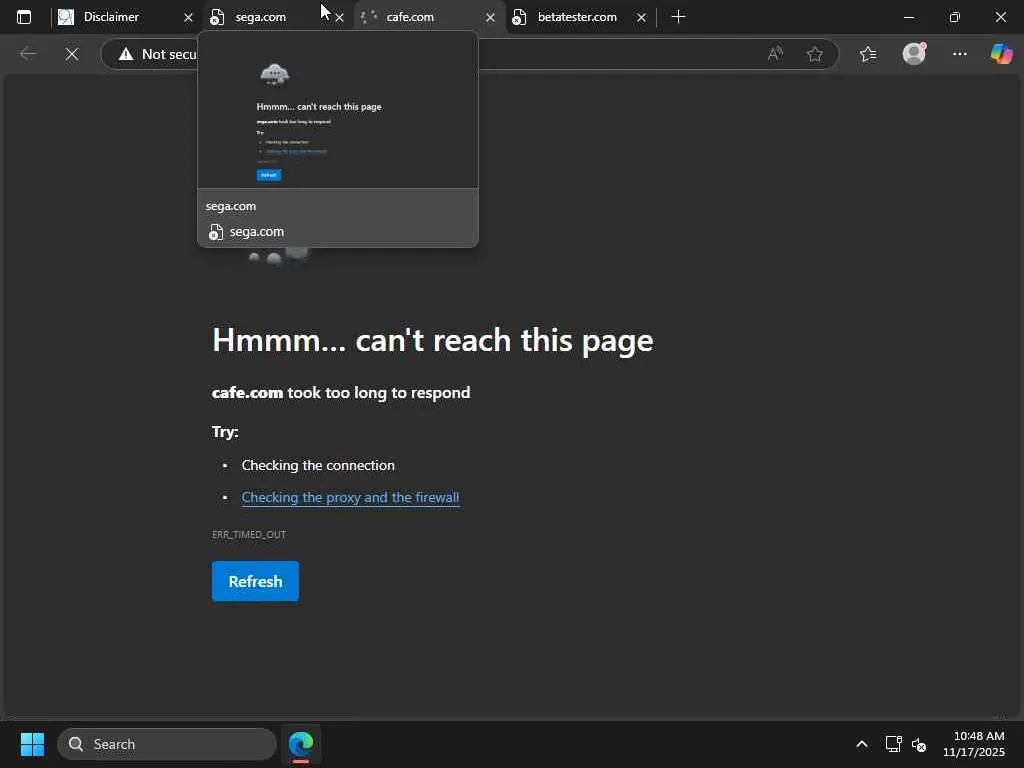The image size is (1024, 768).
Task: Click the Refresh button
Action: (x=255, y=581)
